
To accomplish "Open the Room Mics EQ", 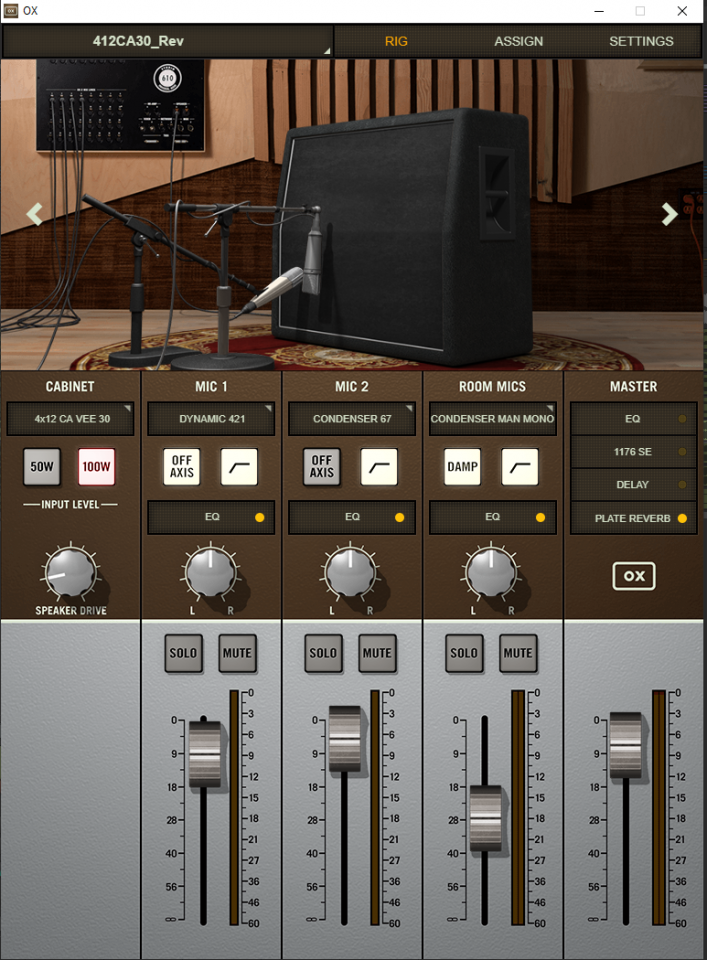I will pos(492,517).
